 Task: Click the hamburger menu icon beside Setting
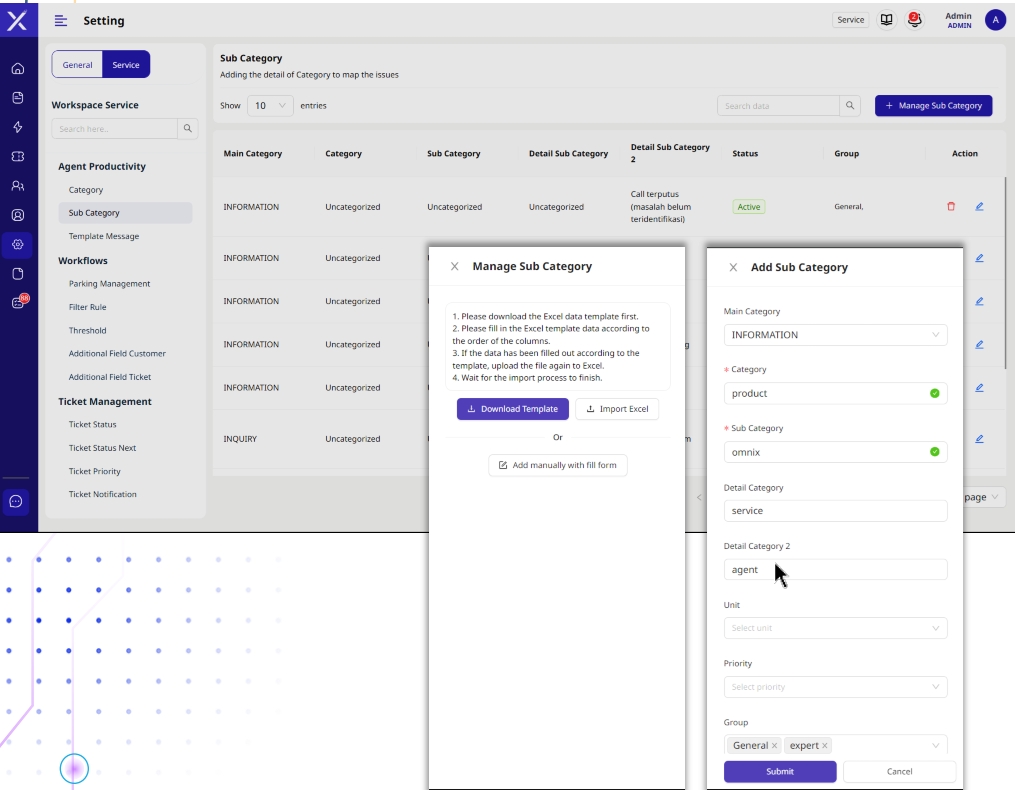[61, 21]
